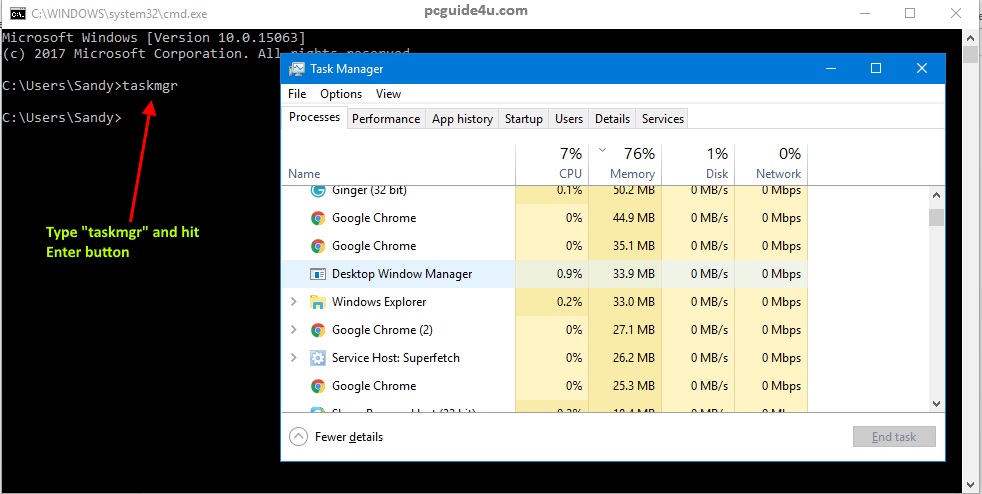
Task: Click the Chrome icon of the 44.9 MB process
Action: pos(318,218)
